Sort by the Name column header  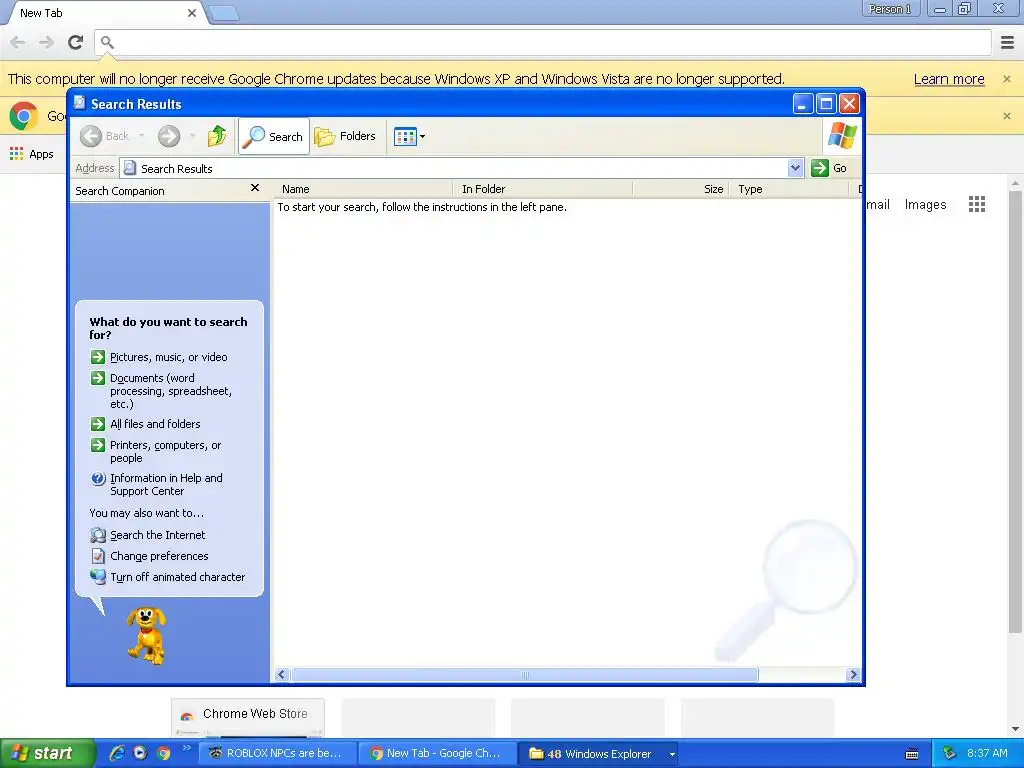tap(364, 189)
